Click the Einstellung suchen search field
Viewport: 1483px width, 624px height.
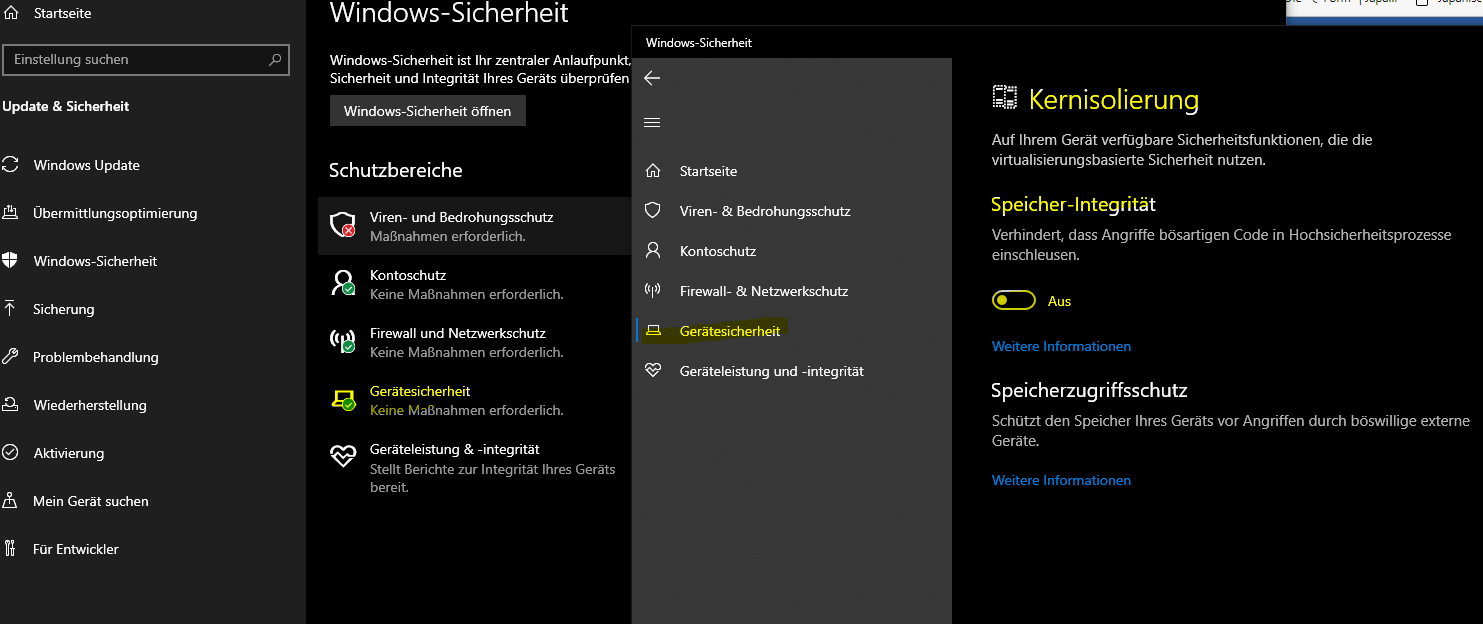coord(135,60)
